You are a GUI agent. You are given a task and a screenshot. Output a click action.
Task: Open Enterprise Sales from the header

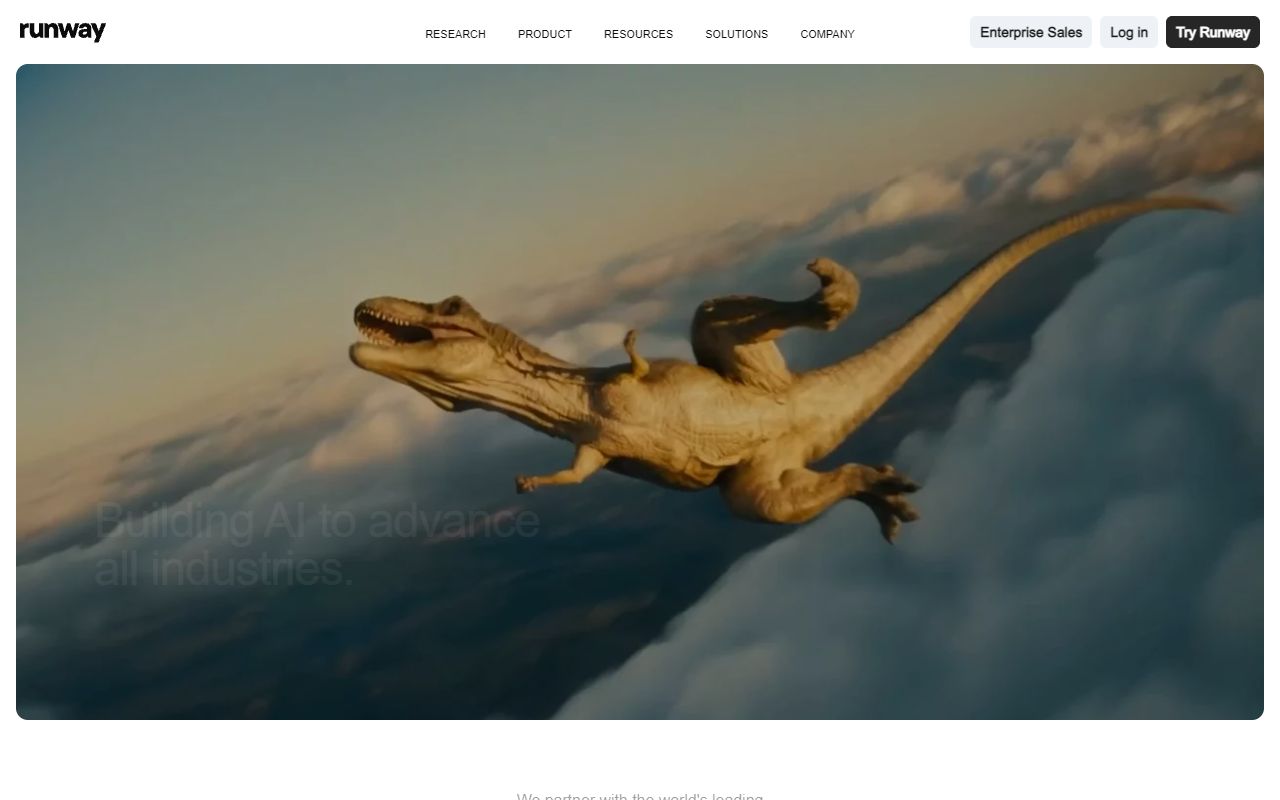coord(1030,32)
